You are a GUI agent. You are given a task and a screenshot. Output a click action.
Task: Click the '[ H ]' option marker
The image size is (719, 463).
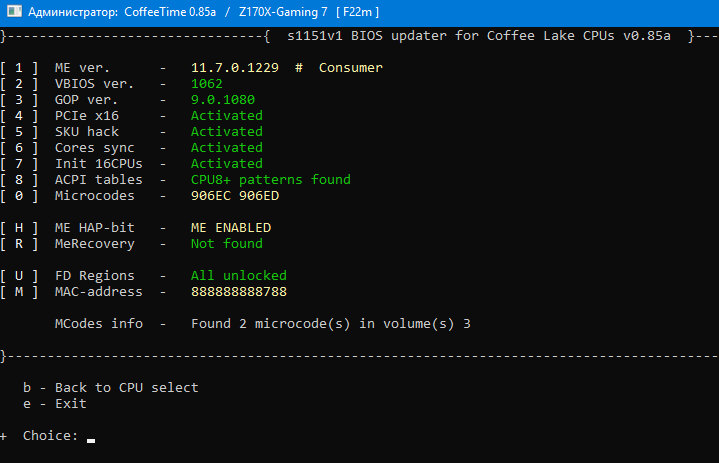click(19, 228)
